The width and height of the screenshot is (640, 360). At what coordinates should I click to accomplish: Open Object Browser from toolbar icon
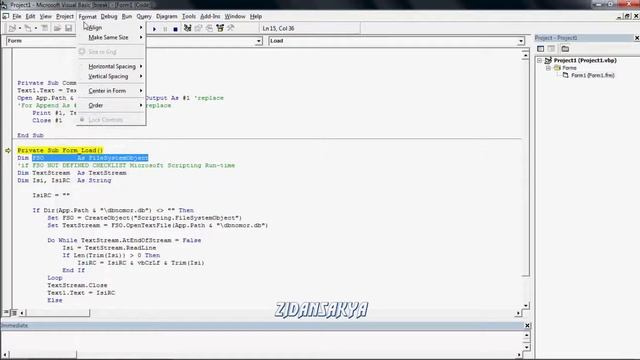pyautogui.click(x=220, y=28)
